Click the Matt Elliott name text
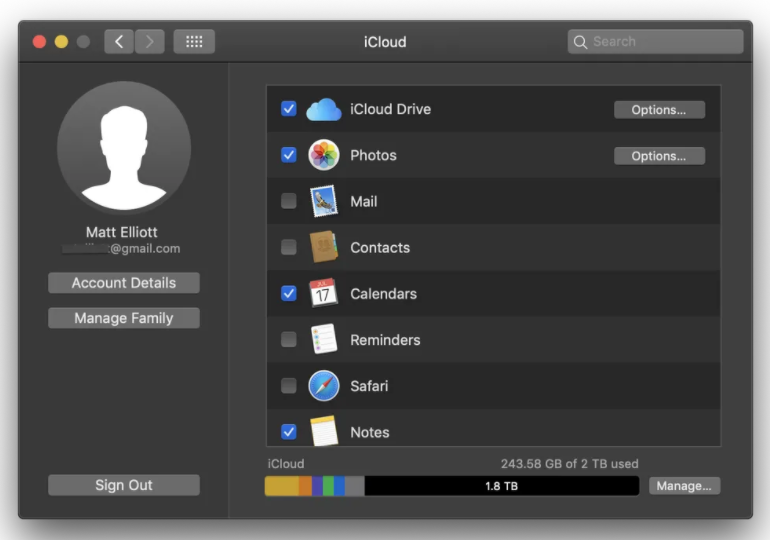The width and height of the screenshot is (770, 540). coord(122,232)
